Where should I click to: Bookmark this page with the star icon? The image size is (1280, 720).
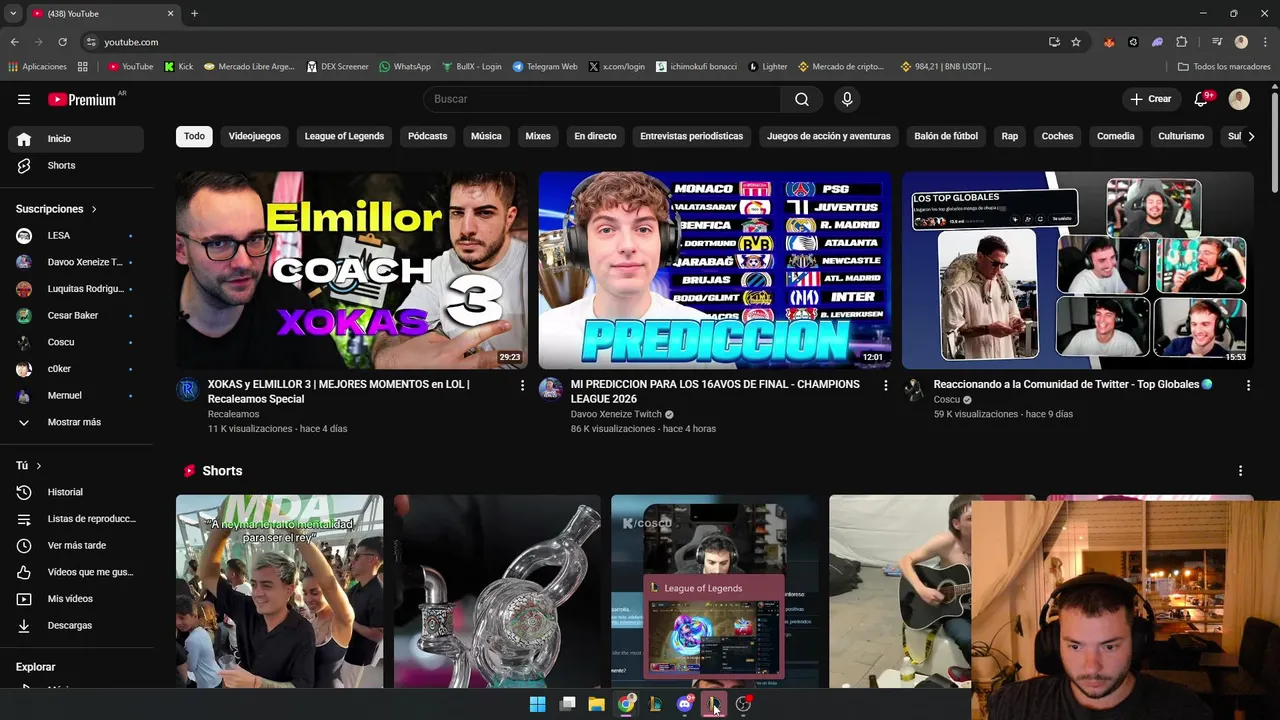(x=1076, y=42)
